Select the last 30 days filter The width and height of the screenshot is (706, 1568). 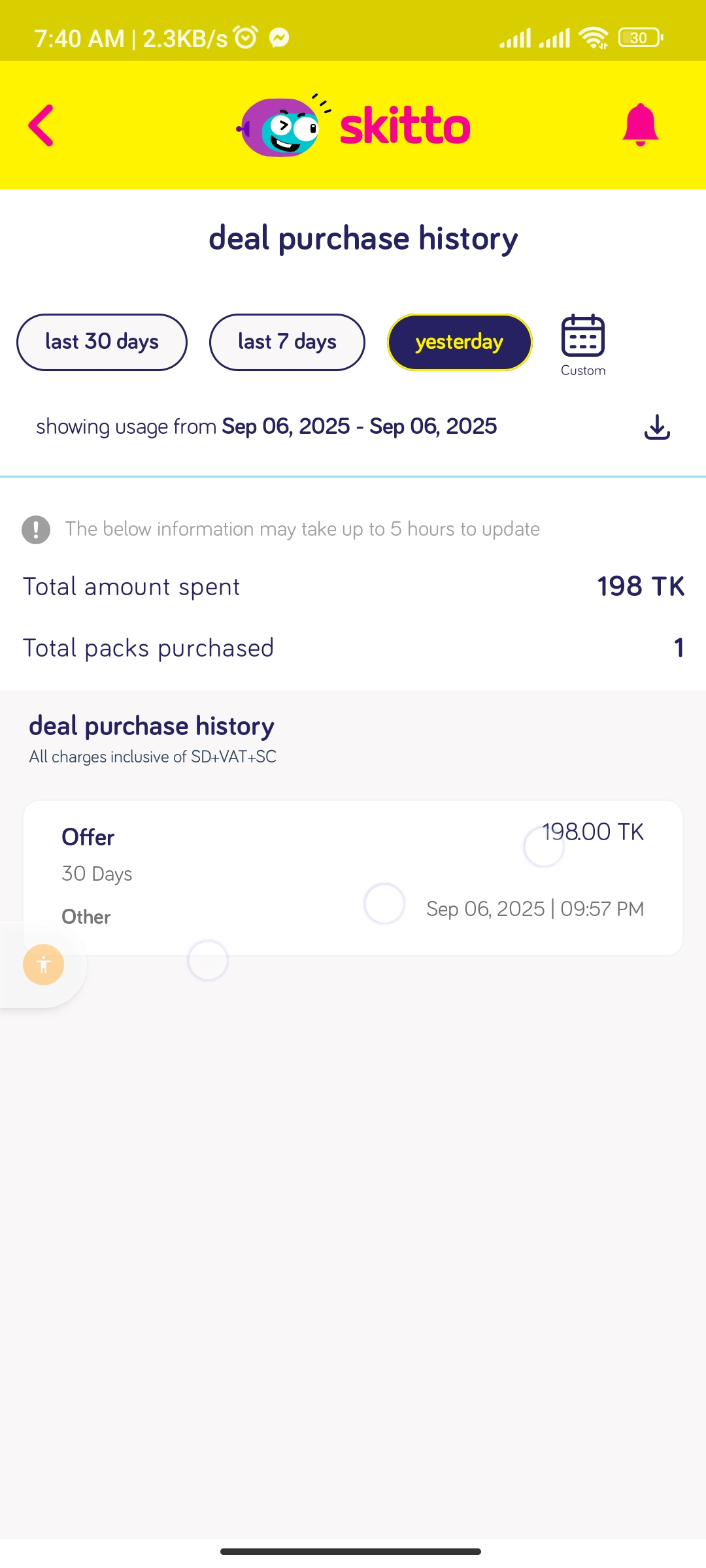(102, 342)
